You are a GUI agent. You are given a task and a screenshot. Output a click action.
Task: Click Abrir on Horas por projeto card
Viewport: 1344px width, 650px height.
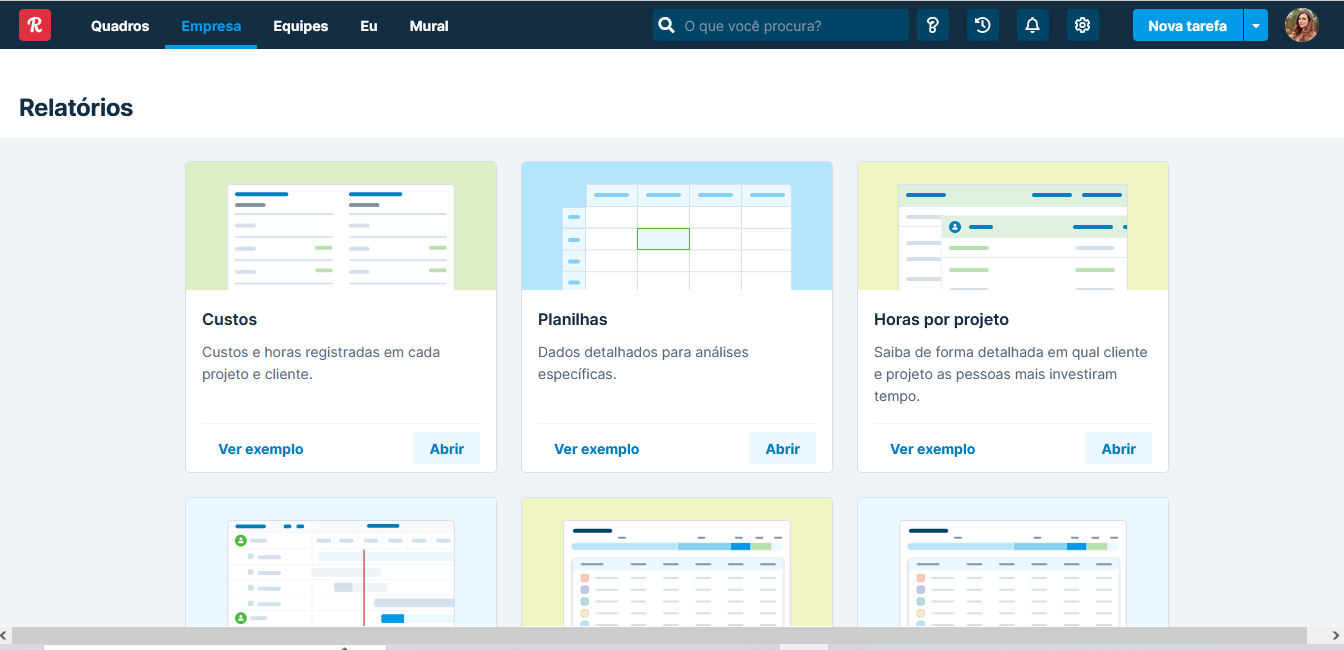pyautogui.click(x=1119, y=449)
